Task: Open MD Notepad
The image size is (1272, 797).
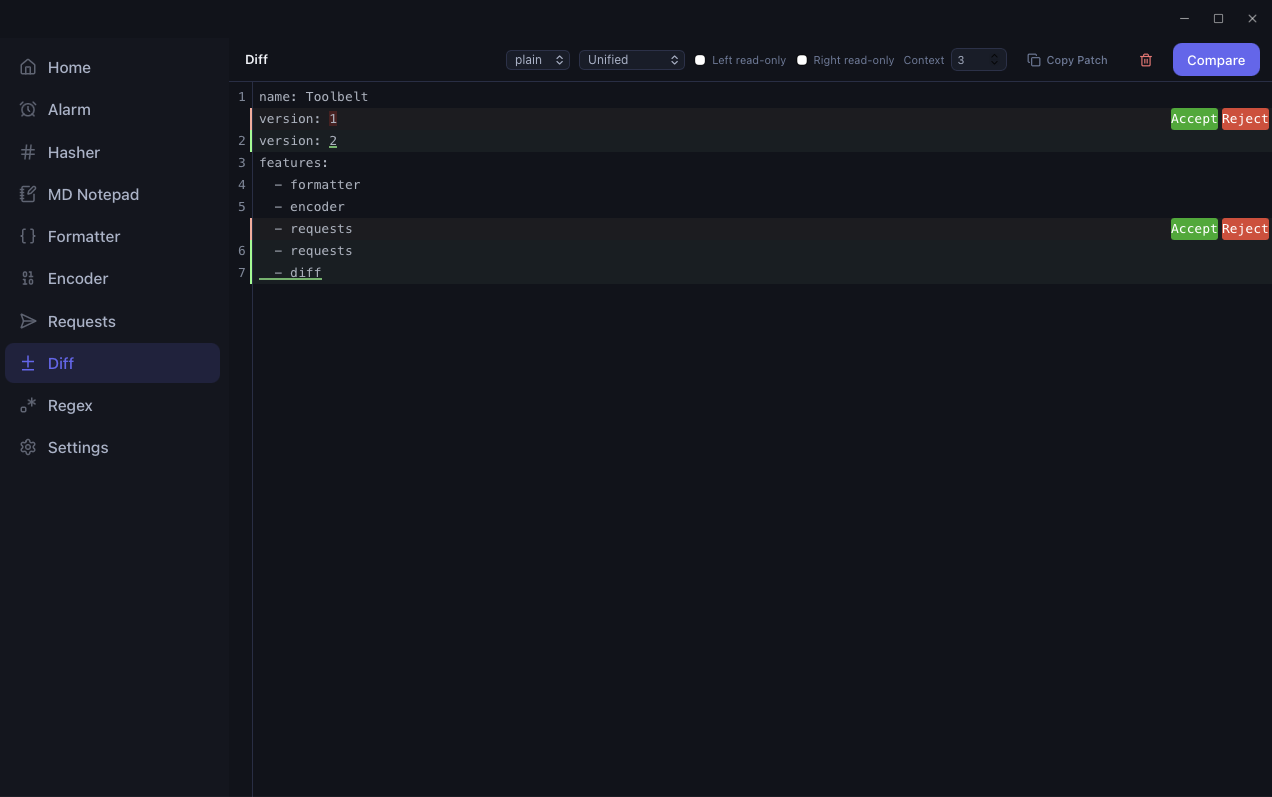Action: (94, 194)
